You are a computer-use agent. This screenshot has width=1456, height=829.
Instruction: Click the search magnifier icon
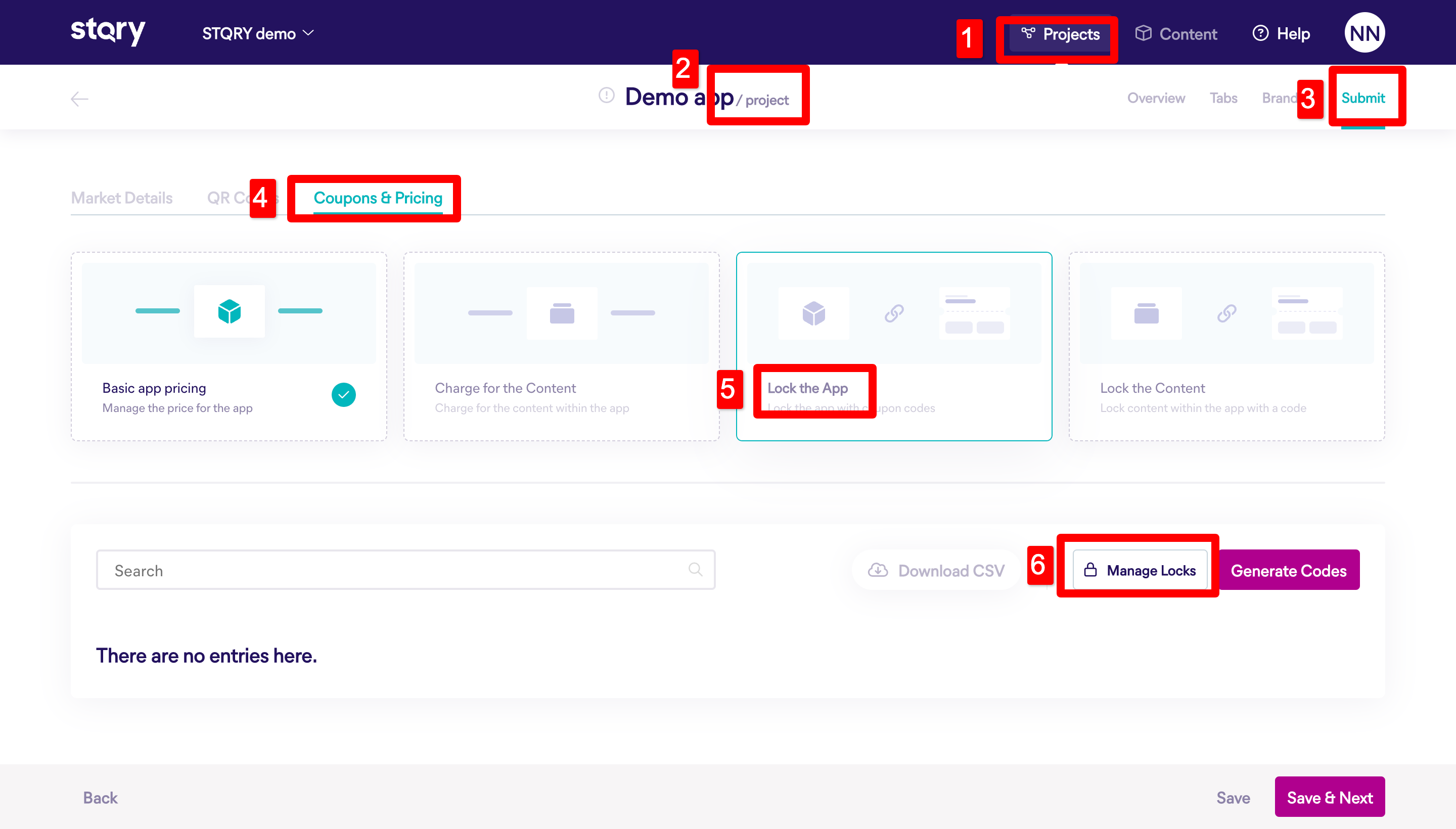pos(695,569)
